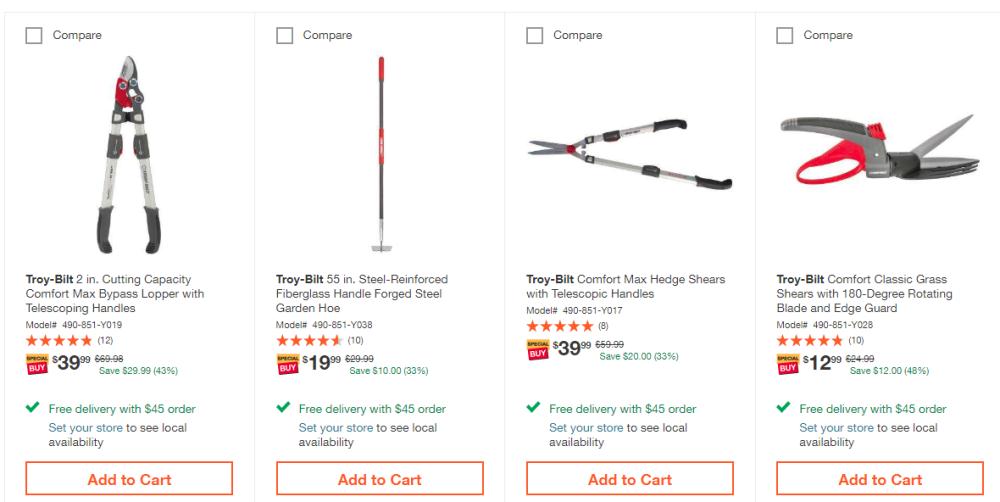Click Special Buy badge on Hedge Shears
1000x502 pixels.
pos(537,351)
